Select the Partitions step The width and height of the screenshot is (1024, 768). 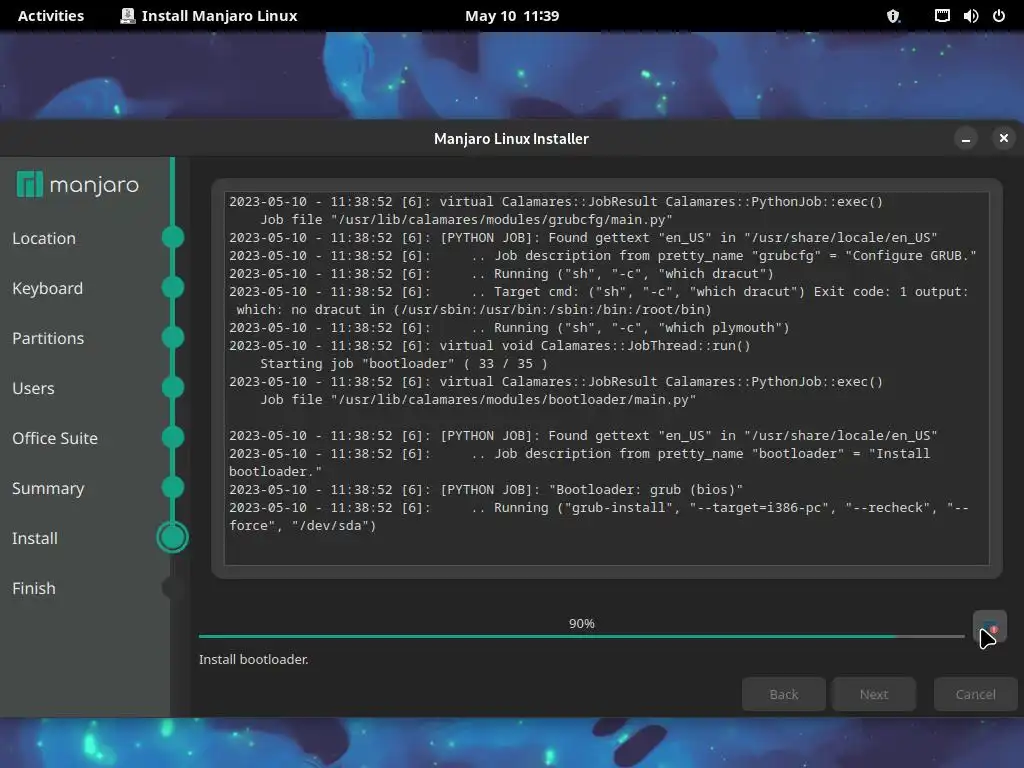point(48,338)
